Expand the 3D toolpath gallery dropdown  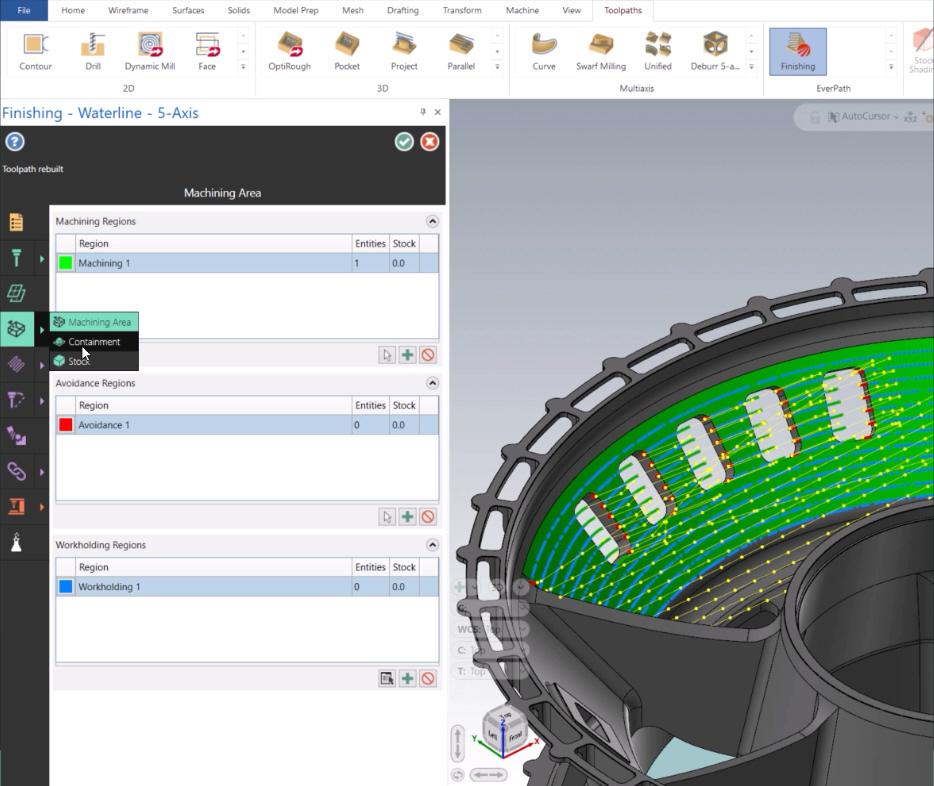coord(497,67)
